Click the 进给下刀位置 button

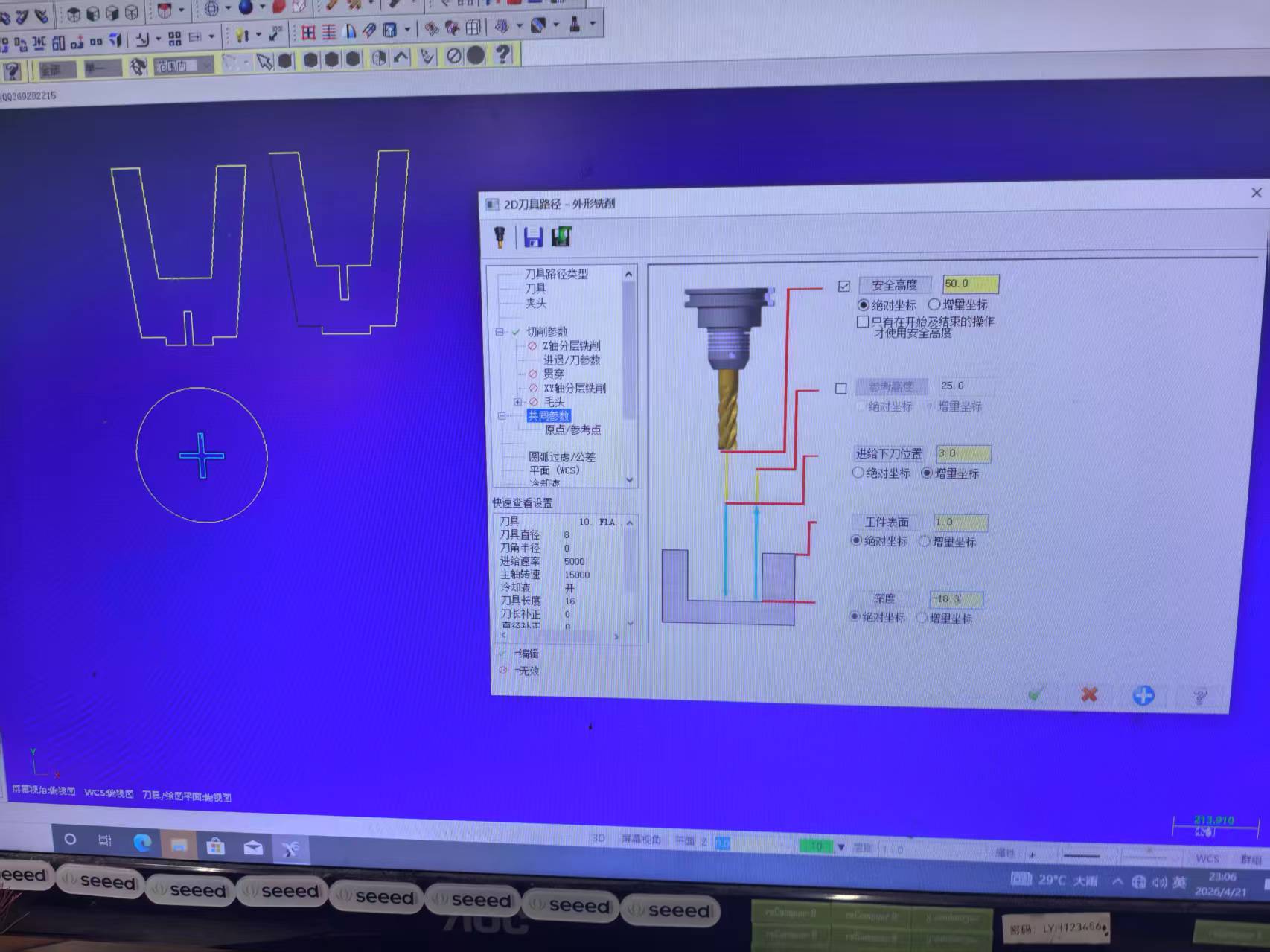pos(889,453)
